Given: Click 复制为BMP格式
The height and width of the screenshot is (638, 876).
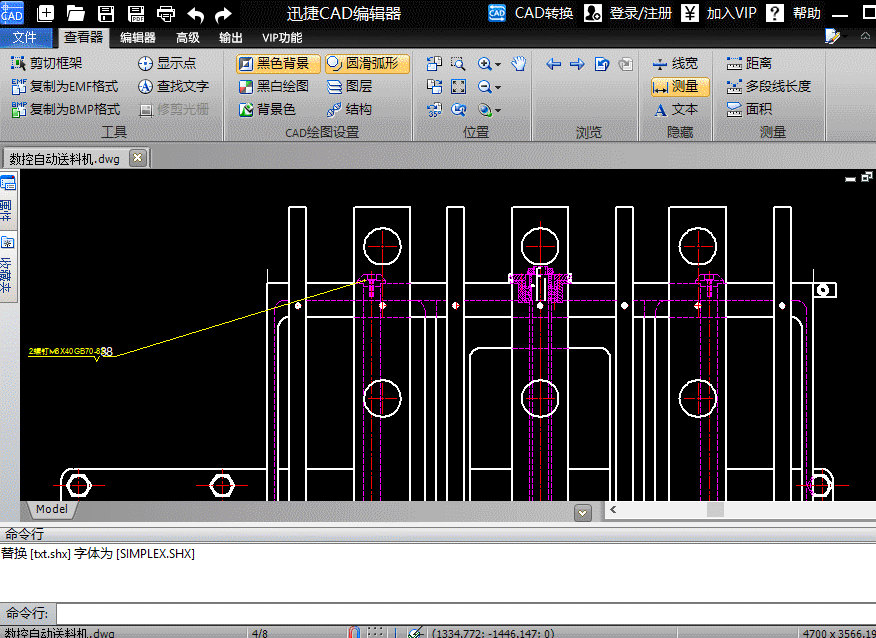Looking at the screenshot, I should [x=66, y=109].
